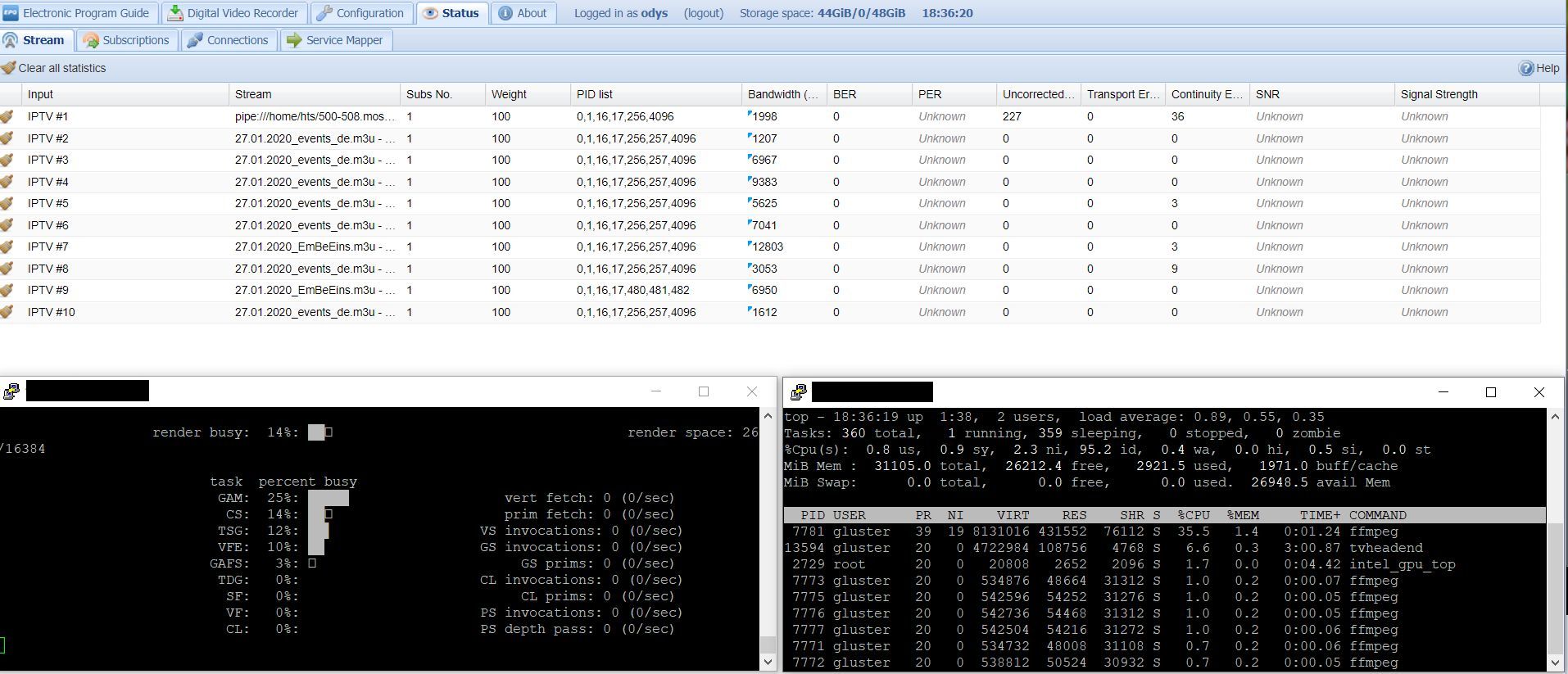Image resolution: width=1568 pixels, height=674 pixels.
Task: Click the DVR download icon in tab
Action: click(175, 13)
